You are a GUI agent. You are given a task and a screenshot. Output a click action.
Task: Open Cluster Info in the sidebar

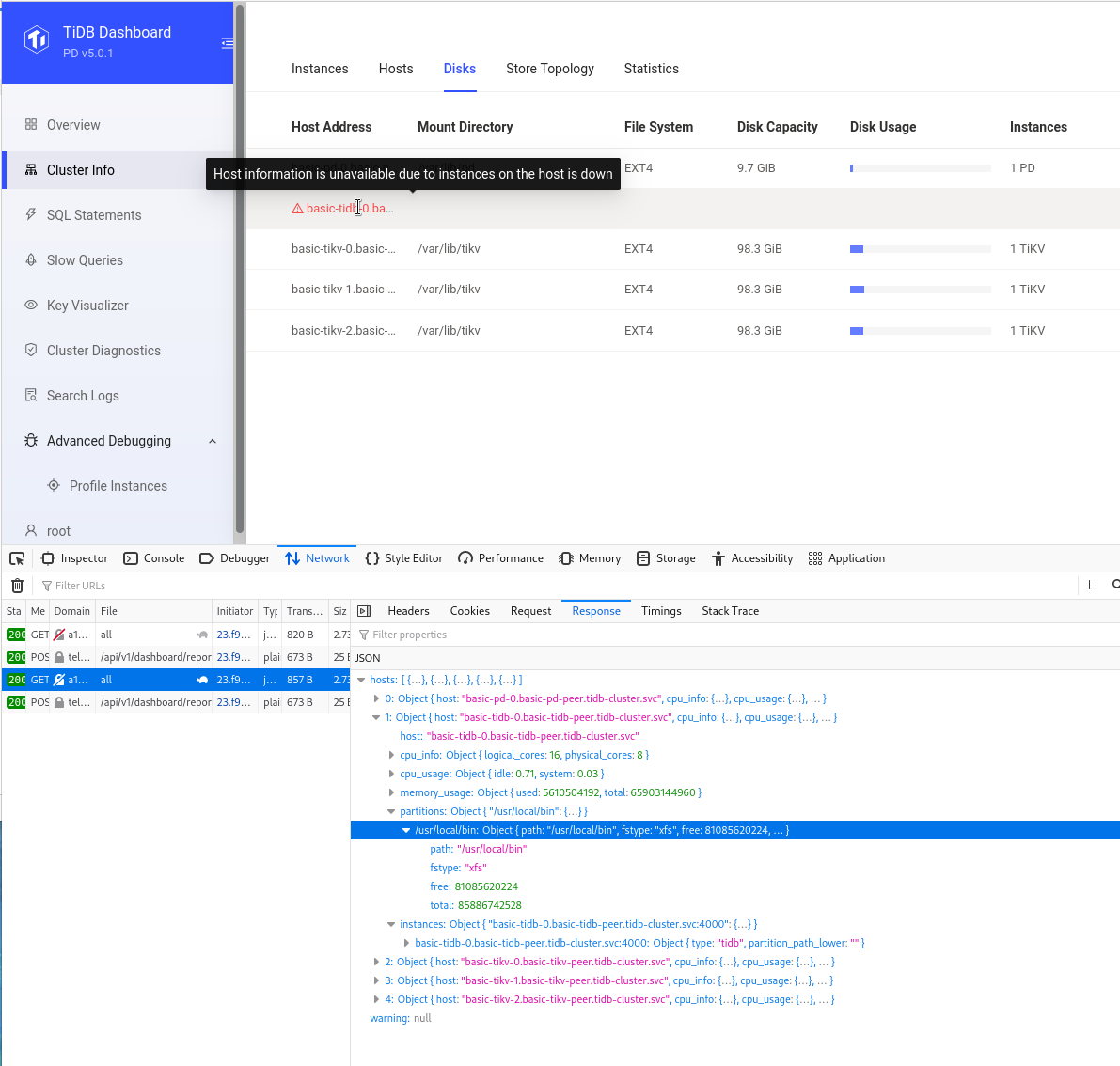118,170
